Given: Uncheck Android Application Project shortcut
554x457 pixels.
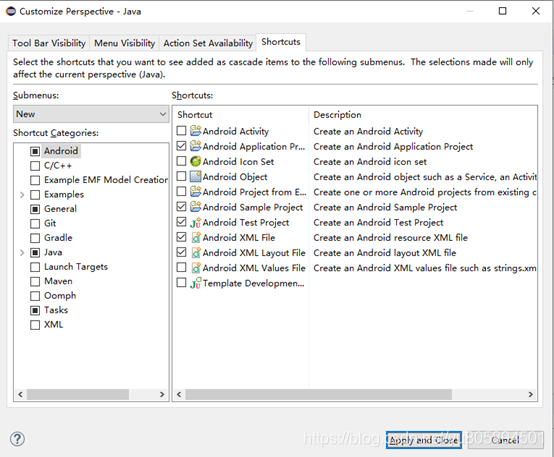Looking at the screenshot, I should click(181, 146).
